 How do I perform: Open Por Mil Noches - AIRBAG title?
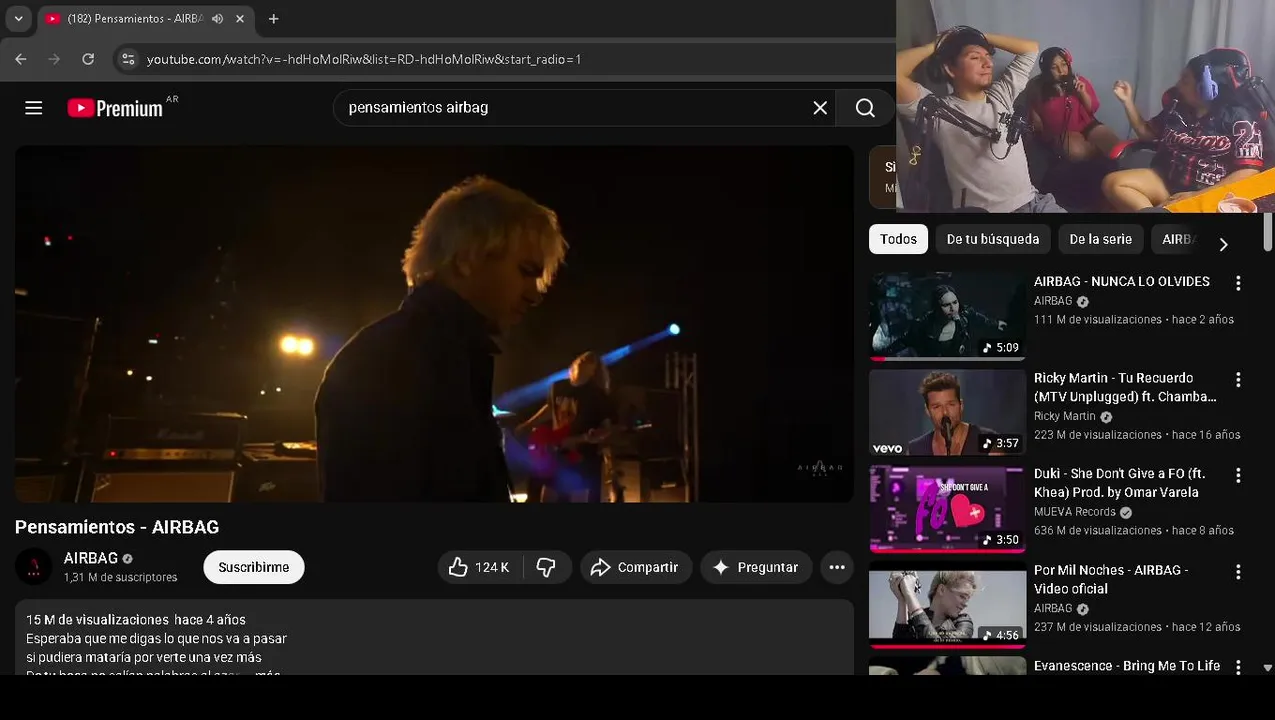pyautogui.click(x=1111, y=579)
